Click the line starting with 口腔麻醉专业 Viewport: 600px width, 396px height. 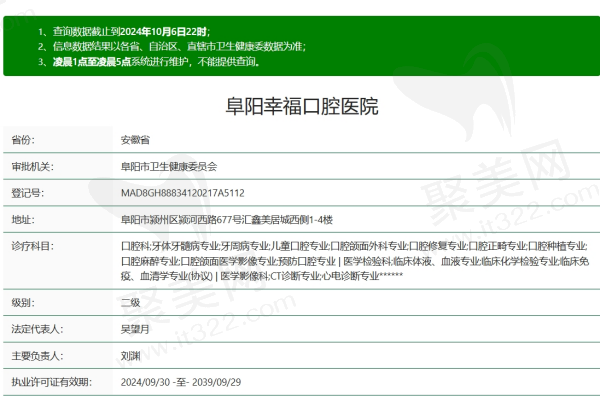[x=355, y=261]
